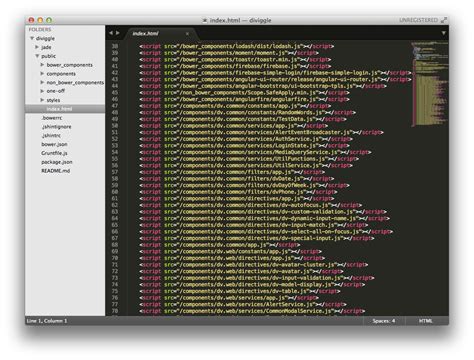Expand the bower_components folder
The width and height of the screenshot is (474, 360).
[x=42, y=65]
